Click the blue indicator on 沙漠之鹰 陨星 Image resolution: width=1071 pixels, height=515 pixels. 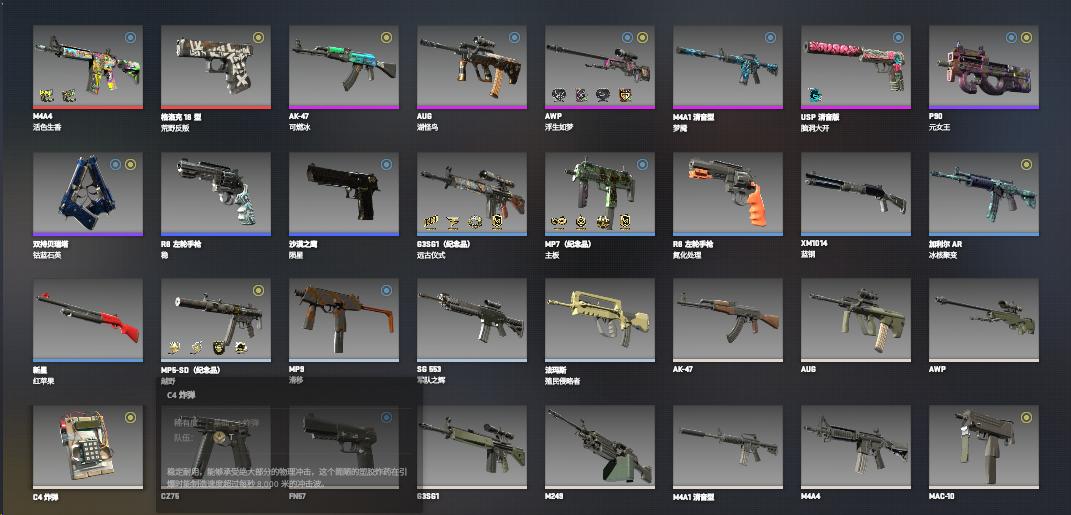386,164
